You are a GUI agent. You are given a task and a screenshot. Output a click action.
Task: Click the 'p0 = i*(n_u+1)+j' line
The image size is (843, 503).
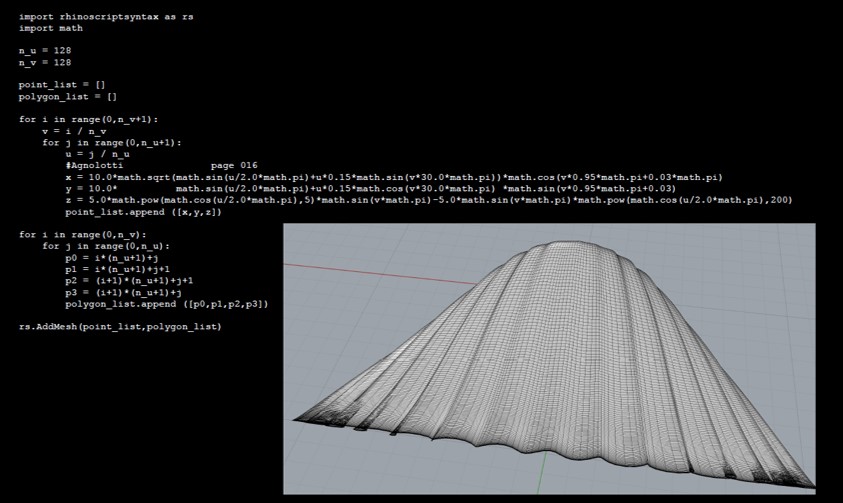point(112,258)
